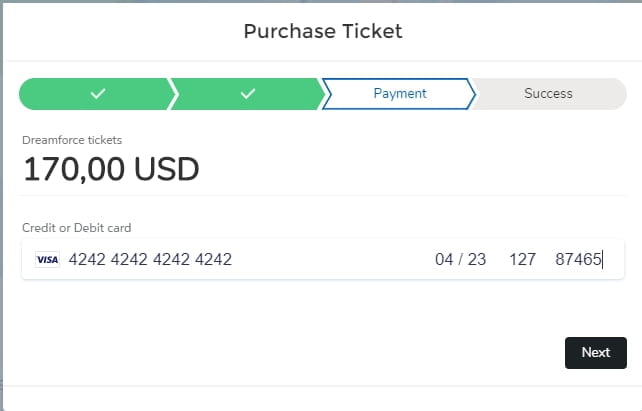Focus the CVC field showing 127
642x411 pixels.
[522, 260]
